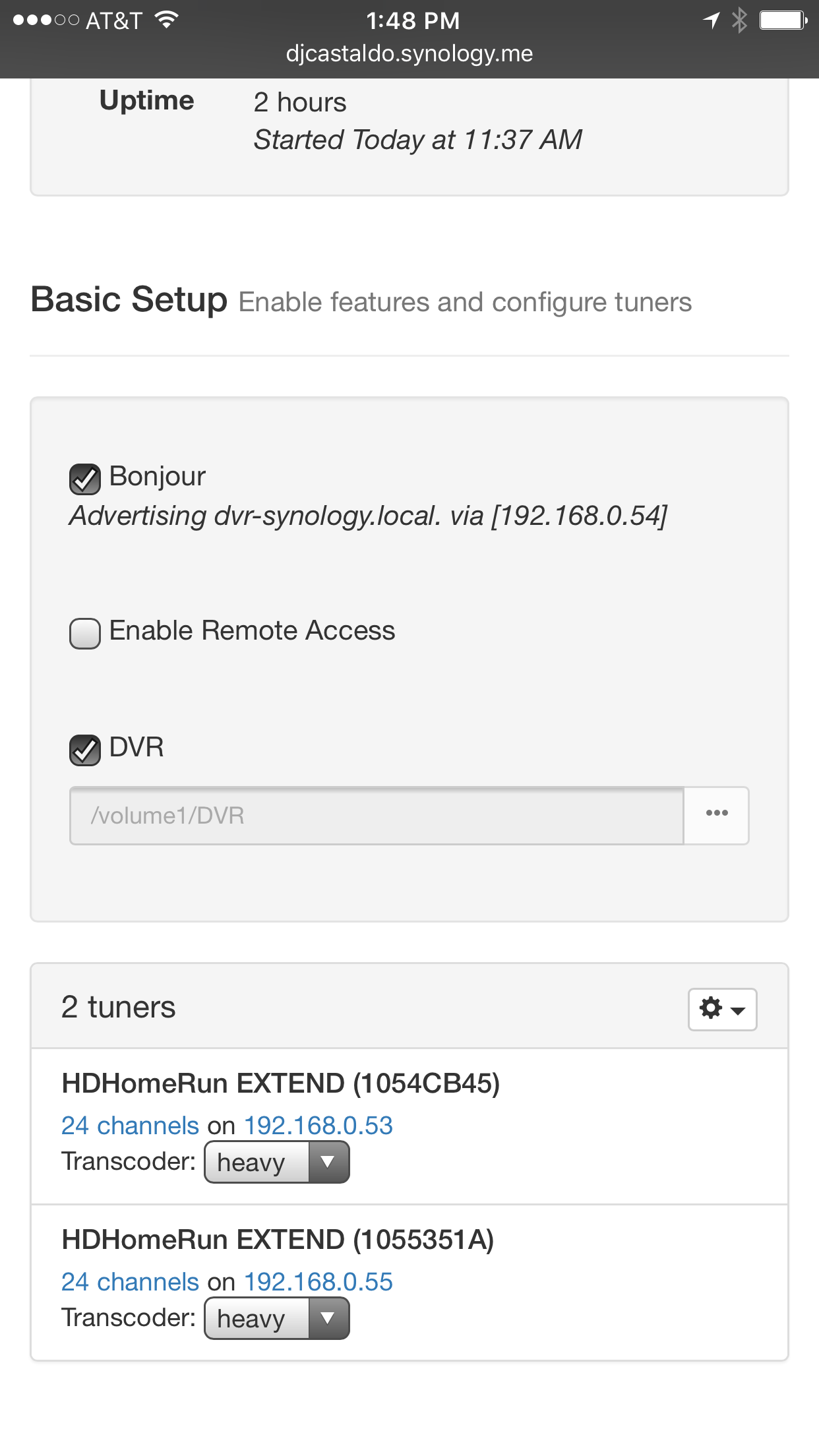Tap the 1:48 PM status bar clock
819x1456 pixels.
(x=413, y=20)
